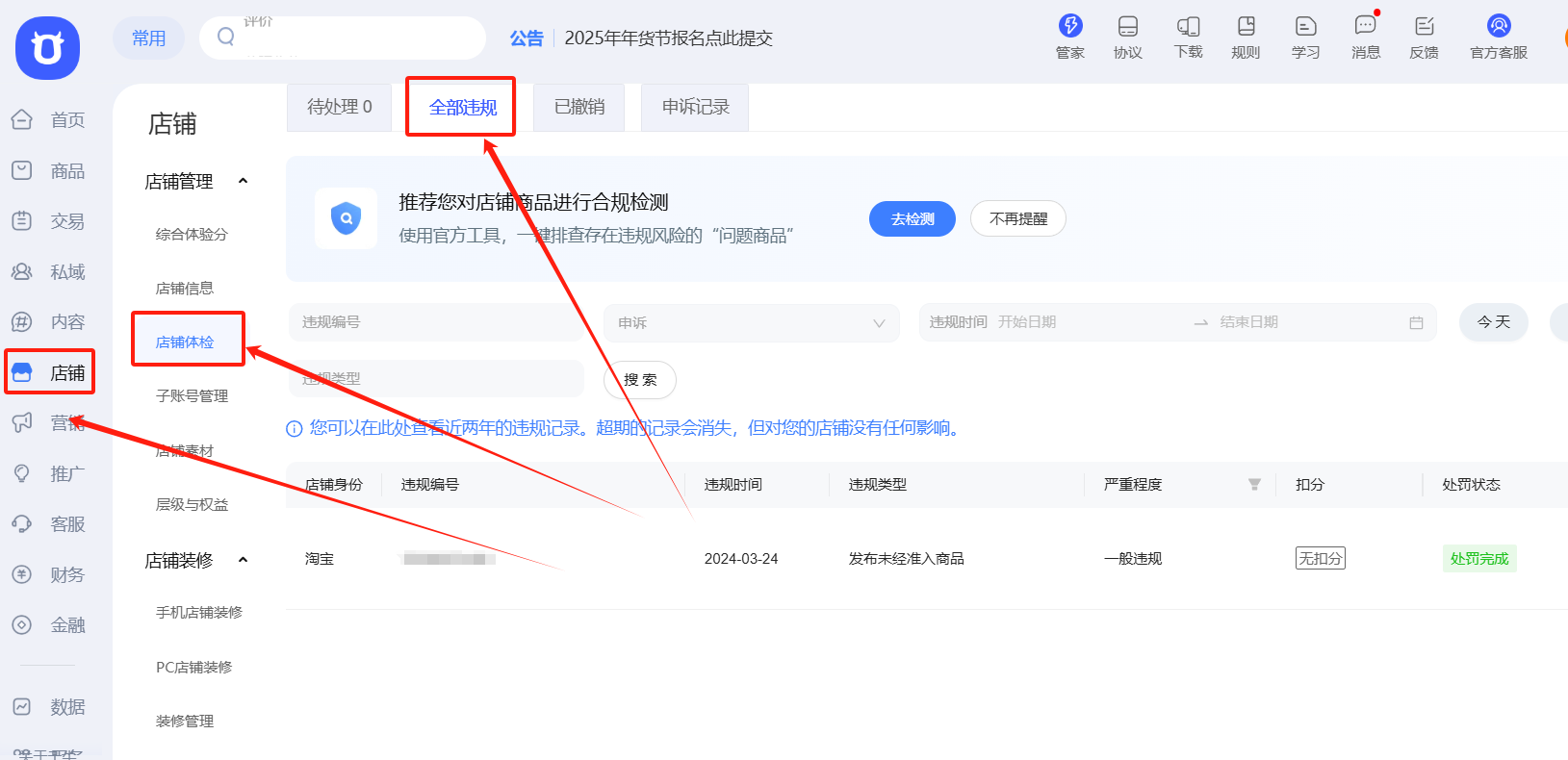The height and width of the screenshot is (760, 1568).
Task: Set the 开始日期 start date field
Action: point(1088,322)
